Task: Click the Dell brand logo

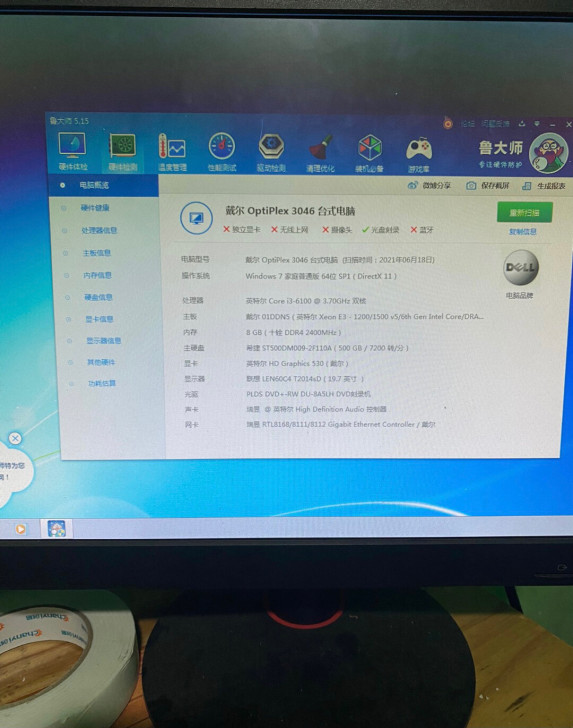Action: pyautogui.click(x=521, y=267)
